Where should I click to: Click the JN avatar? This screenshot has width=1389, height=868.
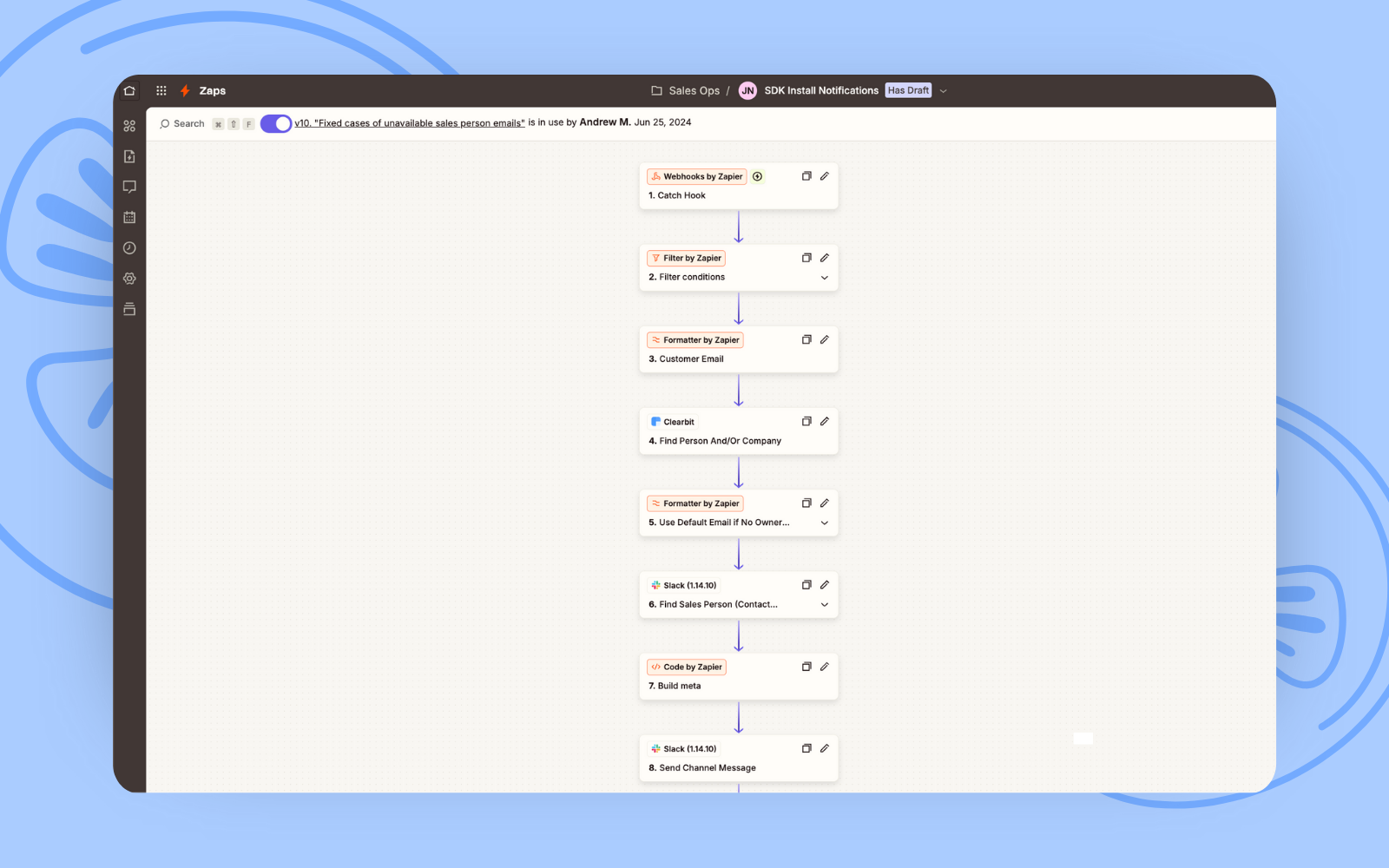tap(747, 90)
